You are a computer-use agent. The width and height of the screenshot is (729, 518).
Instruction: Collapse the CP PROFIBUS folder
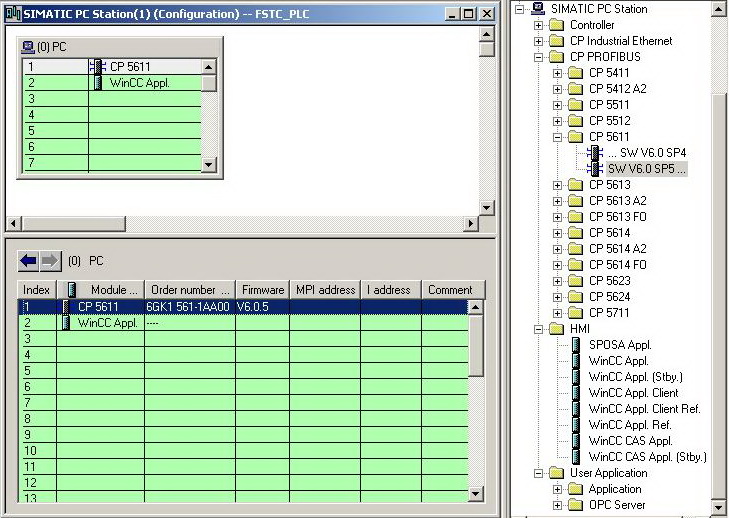[x=538, y=57]
